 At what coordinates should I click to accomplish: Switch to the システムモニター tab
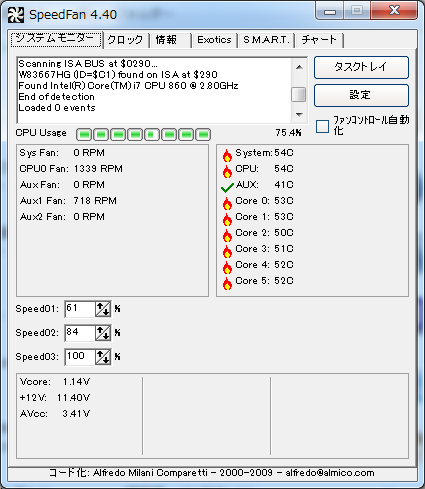click(x=56, y=40)
